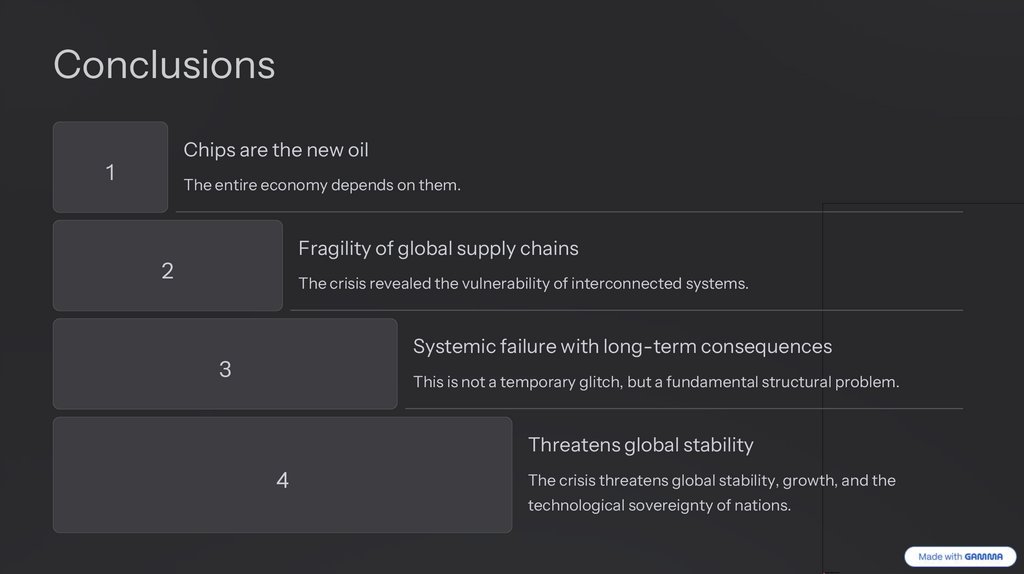The height and width of the screenshot is (574, 1024).
Task: Click the "Systemic failure with long-term consequences" heading
Action: coord(622,346)
